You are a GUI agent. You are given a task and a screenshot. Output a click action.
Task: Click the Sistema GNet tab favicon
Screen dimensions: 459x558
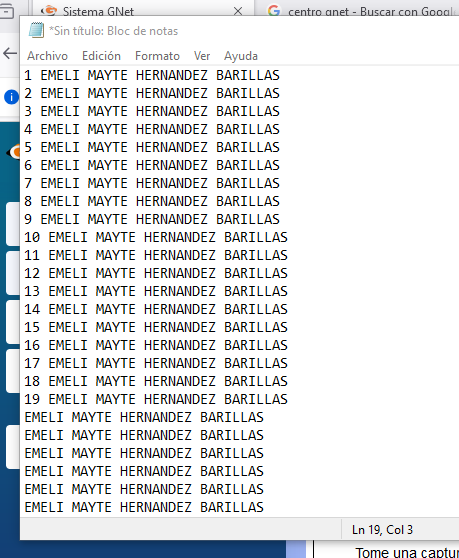click(49, 11)
